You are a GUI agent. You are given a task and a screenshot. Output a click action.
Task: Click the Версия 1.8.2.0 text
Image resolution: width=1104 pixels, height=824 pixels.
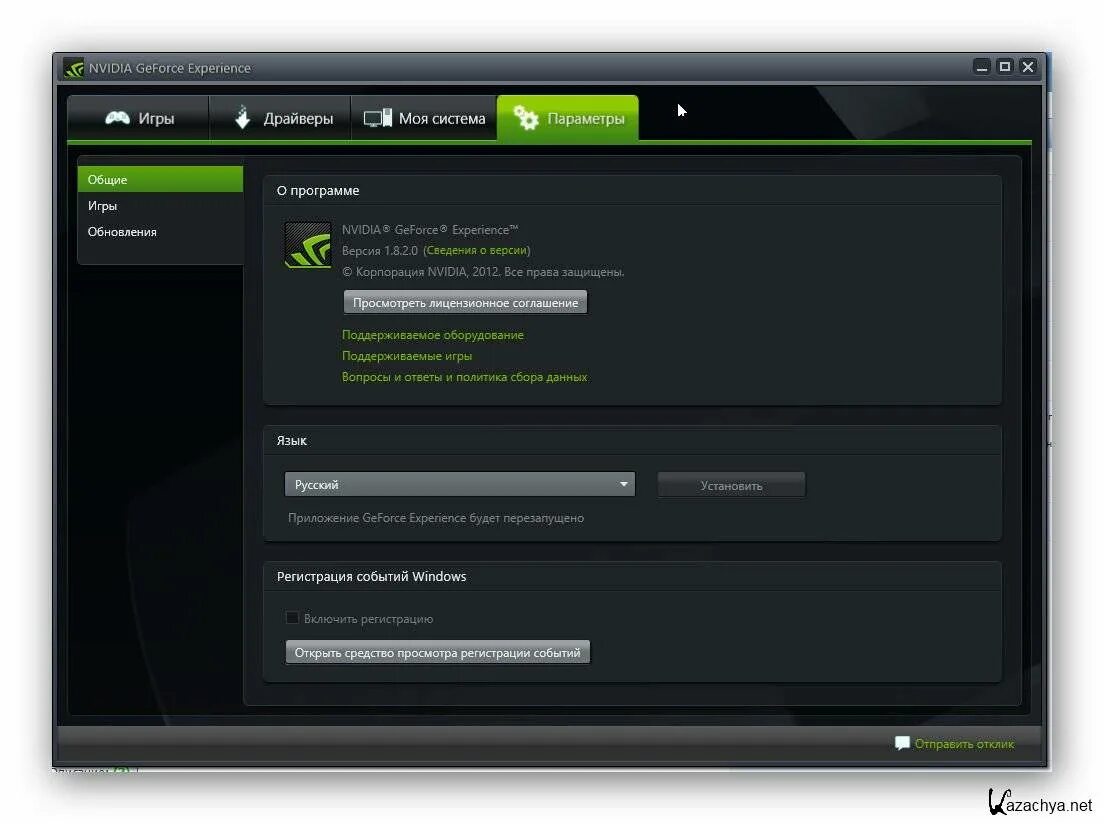pyautogui.click(x=380, y=250)
